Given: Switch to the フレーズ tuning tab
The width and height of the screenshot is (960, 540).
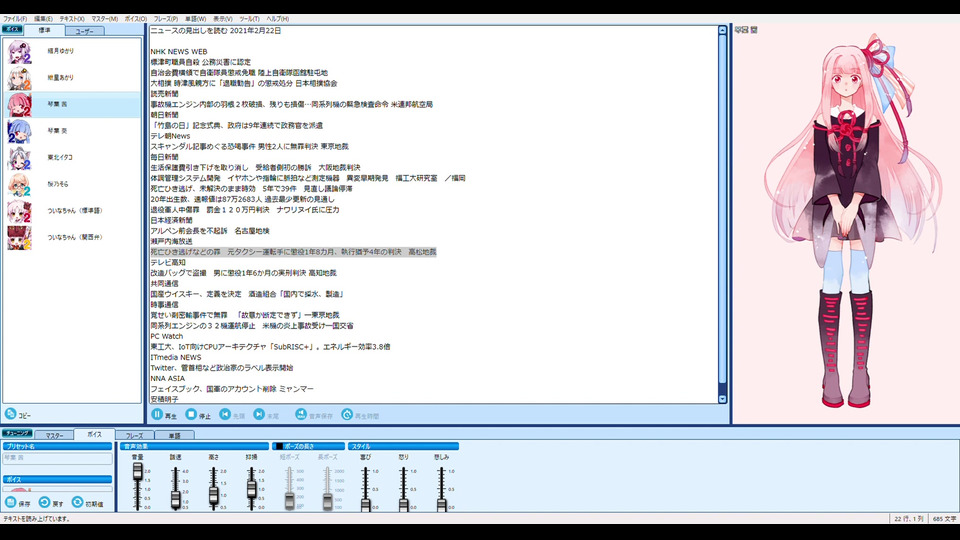Looking at the screenshot, I should [134, 435].
